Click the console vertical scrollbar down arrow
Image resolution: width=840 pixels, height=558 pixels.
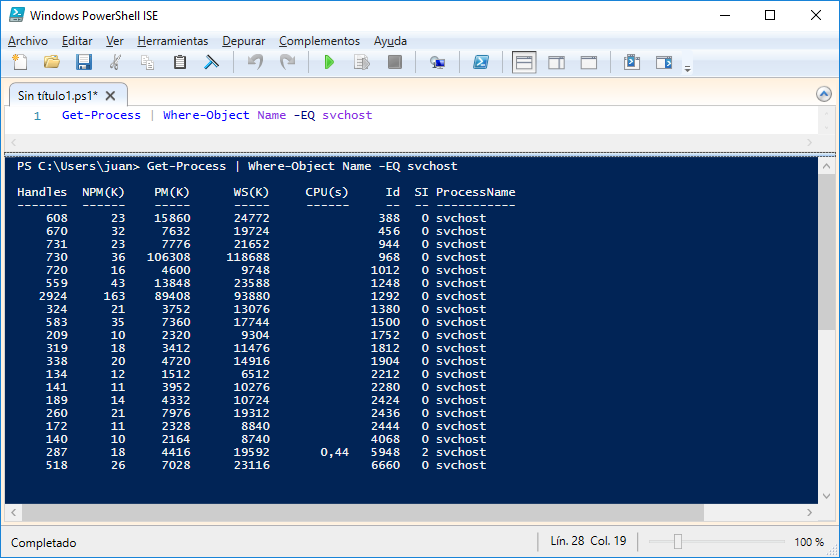(x=827, y=496)
